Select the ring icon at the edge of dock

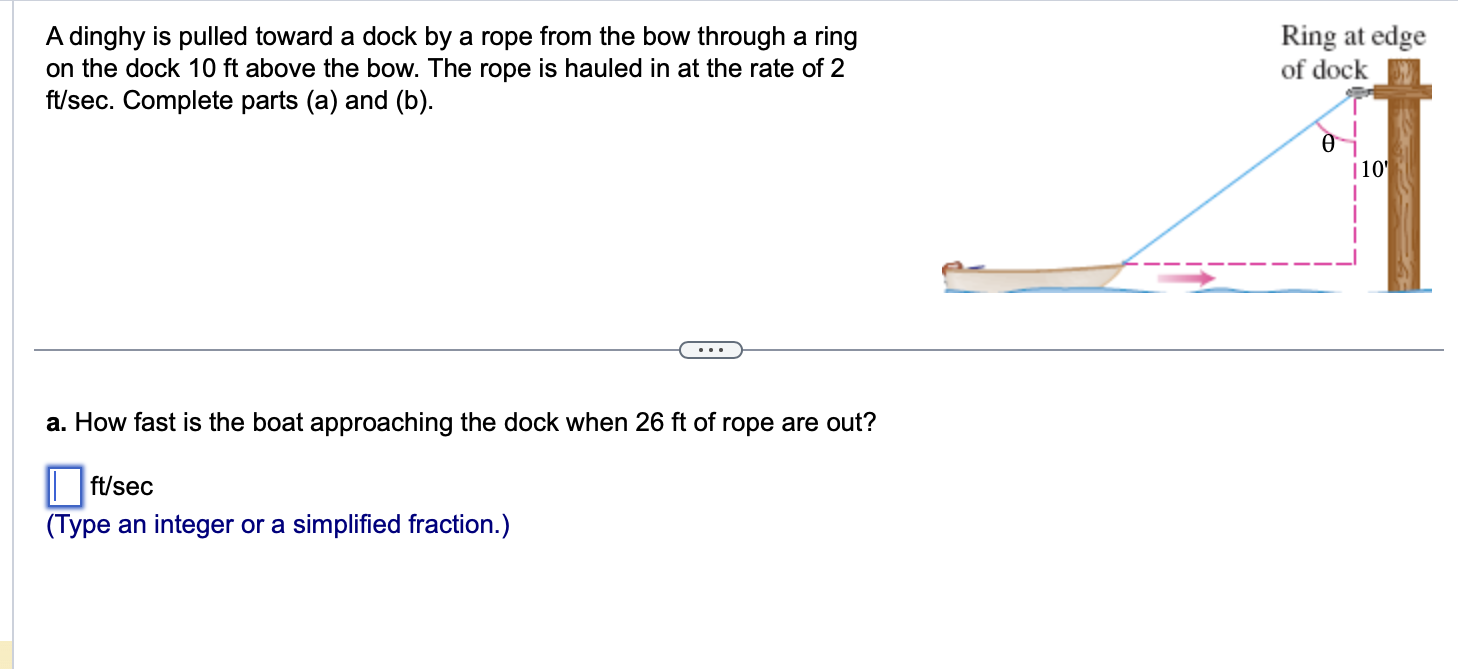click(x=1357, y=91)
